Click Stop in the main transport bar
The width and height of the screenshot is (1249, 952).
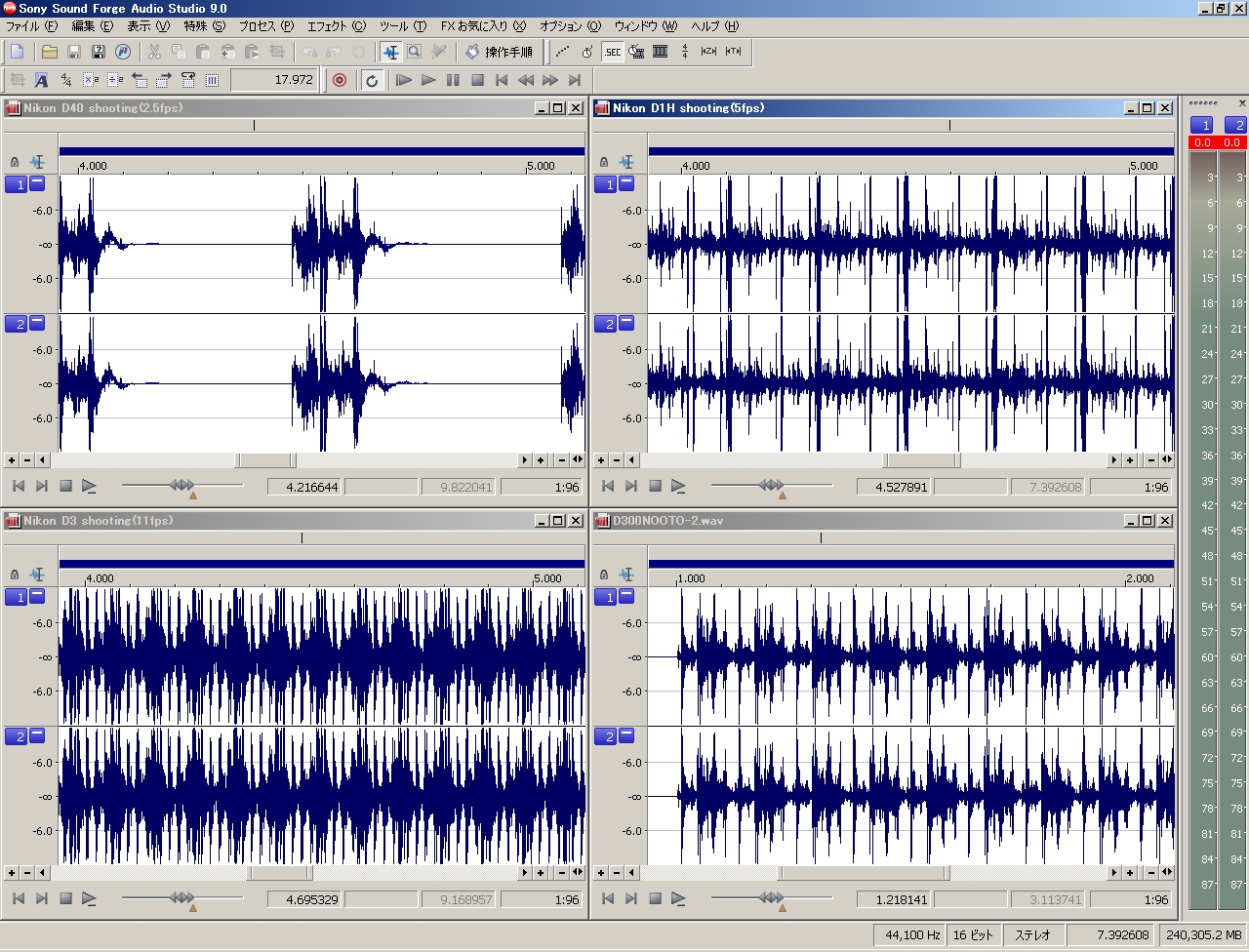tap(477, 80)
